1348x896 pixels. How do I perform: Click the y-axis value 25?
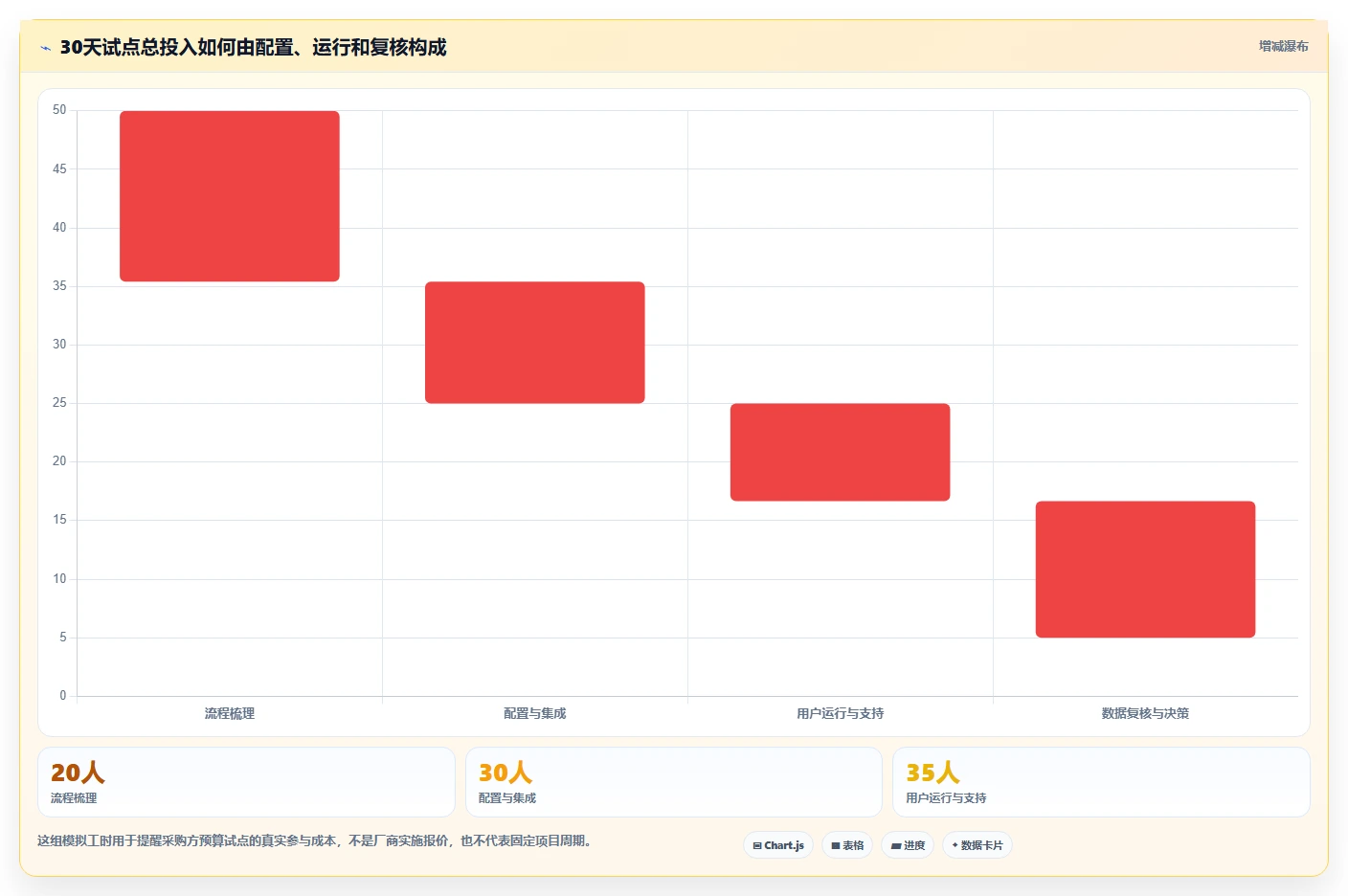pos(59,403)
